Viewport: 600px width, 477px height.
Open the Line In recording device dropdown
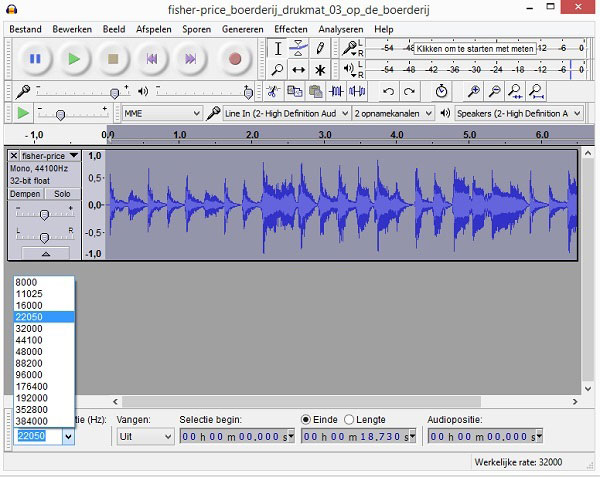pos(286,113)
